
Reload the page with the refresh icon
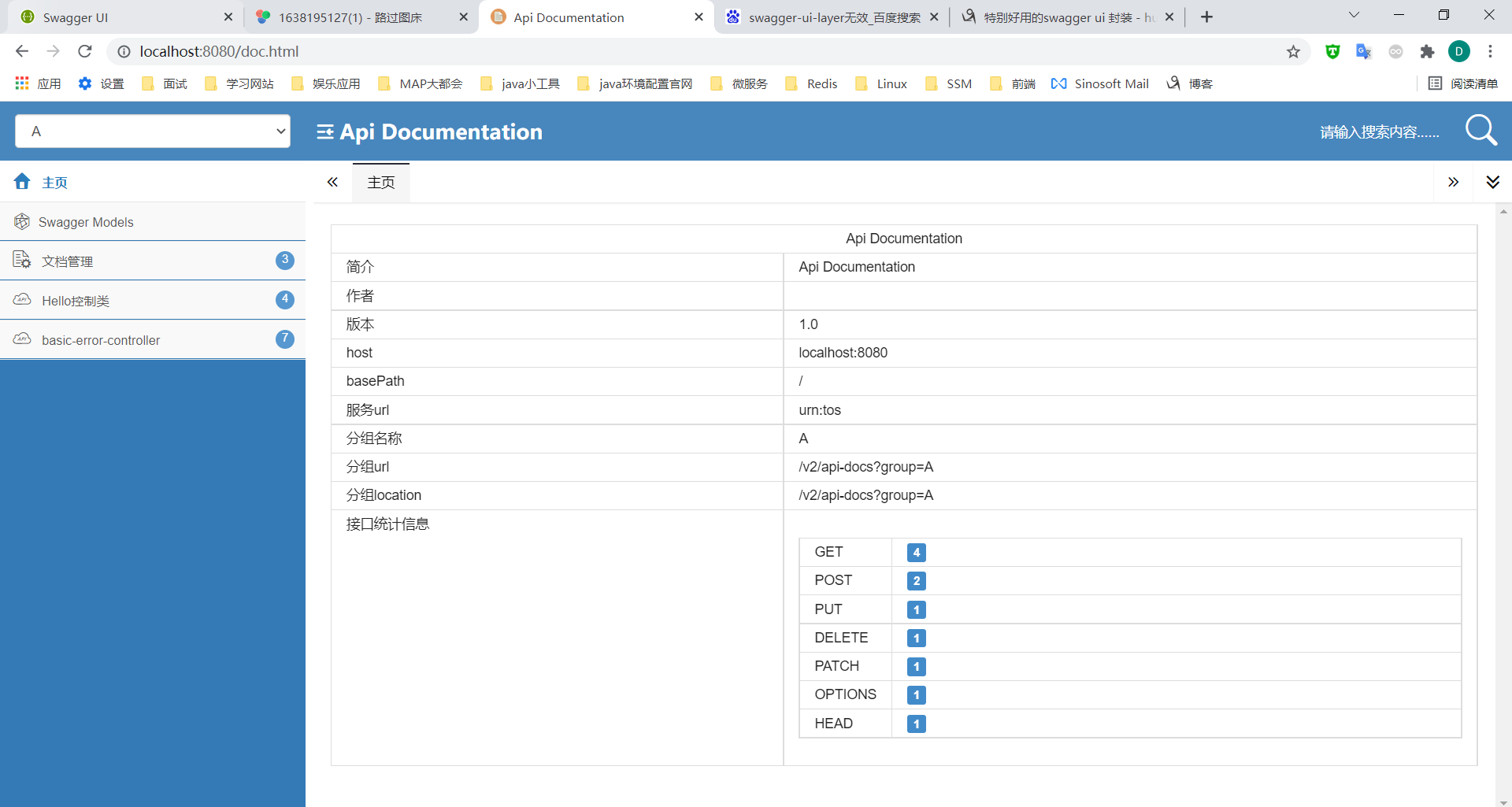pyautogui.click(x=85, y=52)
